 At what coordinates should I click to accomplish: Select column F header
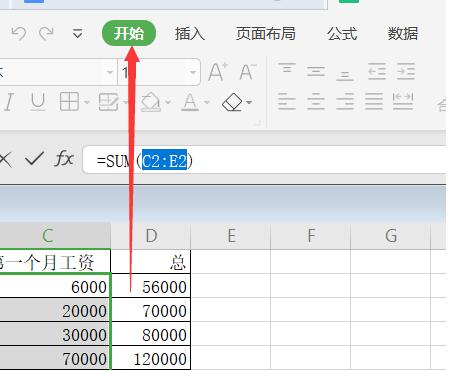(x=311, y=235)
